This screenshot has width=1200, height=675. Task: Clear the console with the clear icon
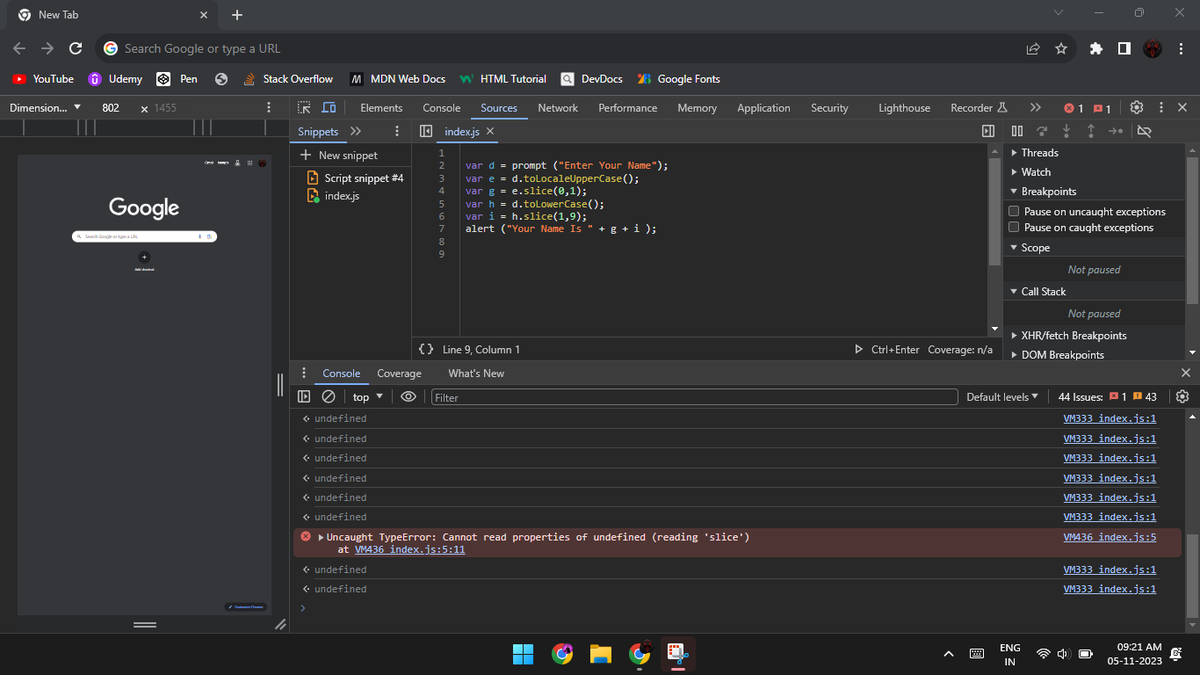[x=327, y=397]
